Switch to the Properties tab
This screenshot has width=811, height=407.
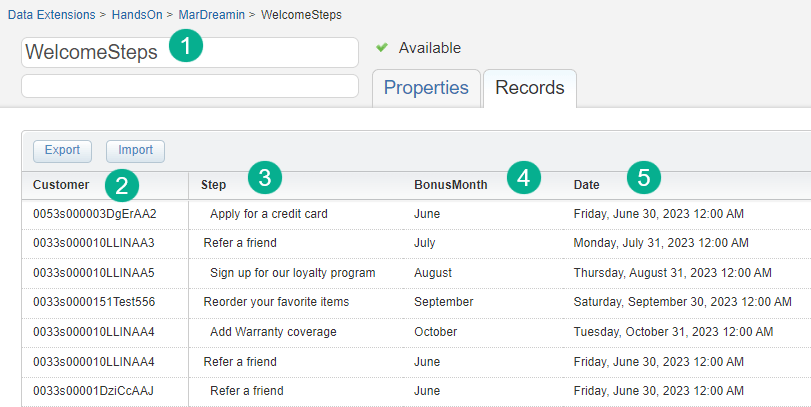click(426, 88)
